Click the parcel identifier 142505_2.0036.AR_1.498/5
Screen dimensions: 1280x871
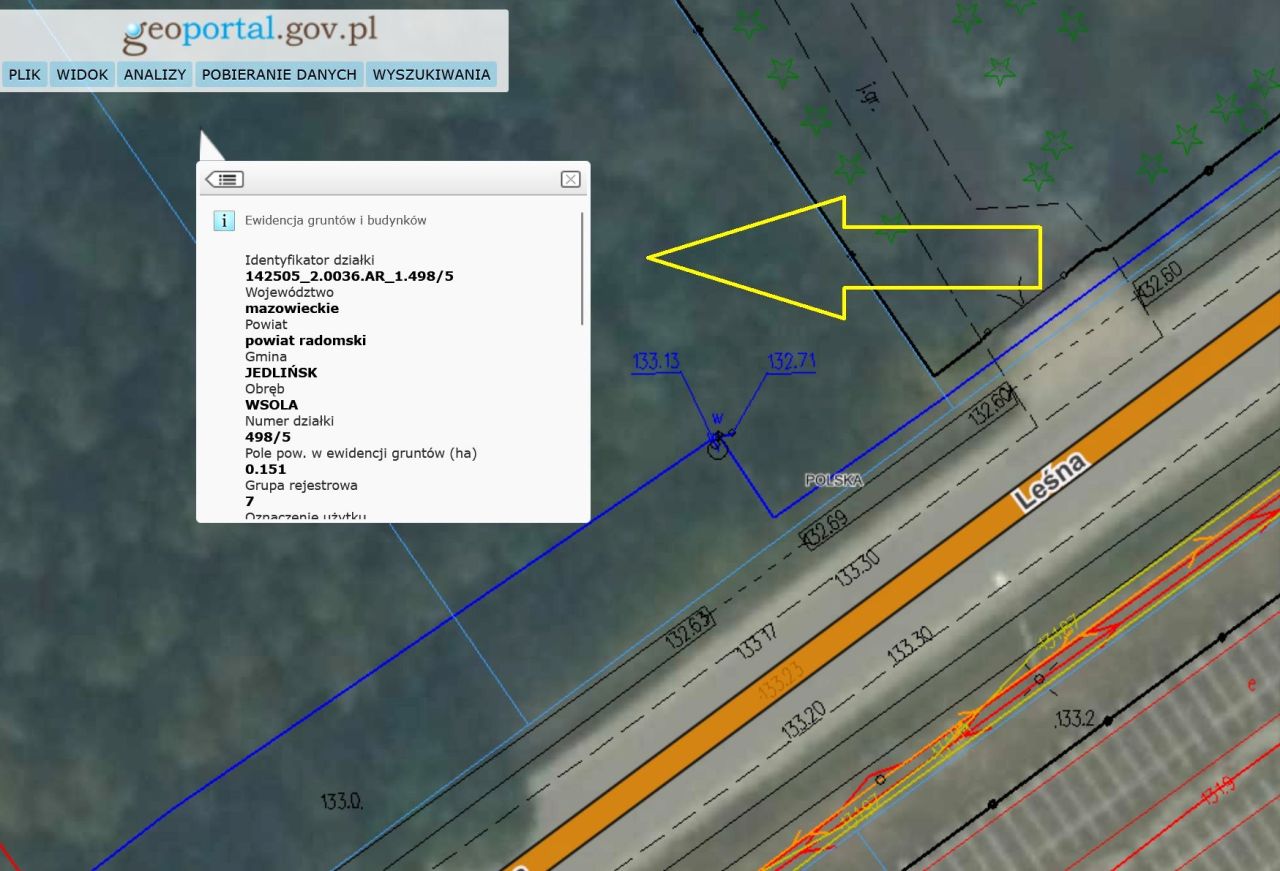pos(349,276)
